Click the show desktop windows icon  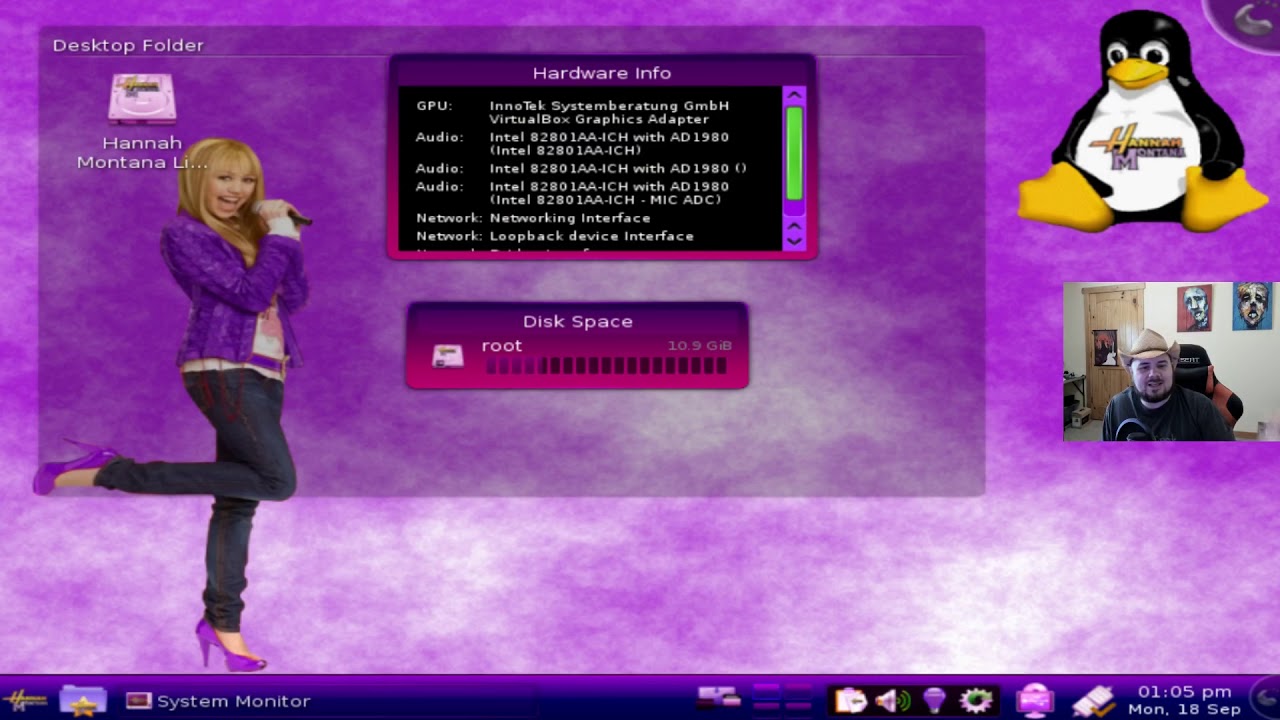(719, 697)
